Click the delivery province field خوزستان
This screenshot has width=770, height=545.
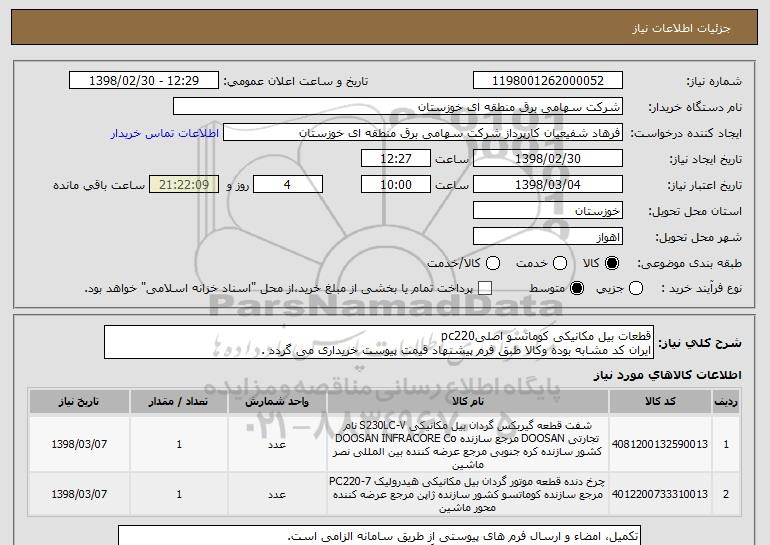point(548,211)
